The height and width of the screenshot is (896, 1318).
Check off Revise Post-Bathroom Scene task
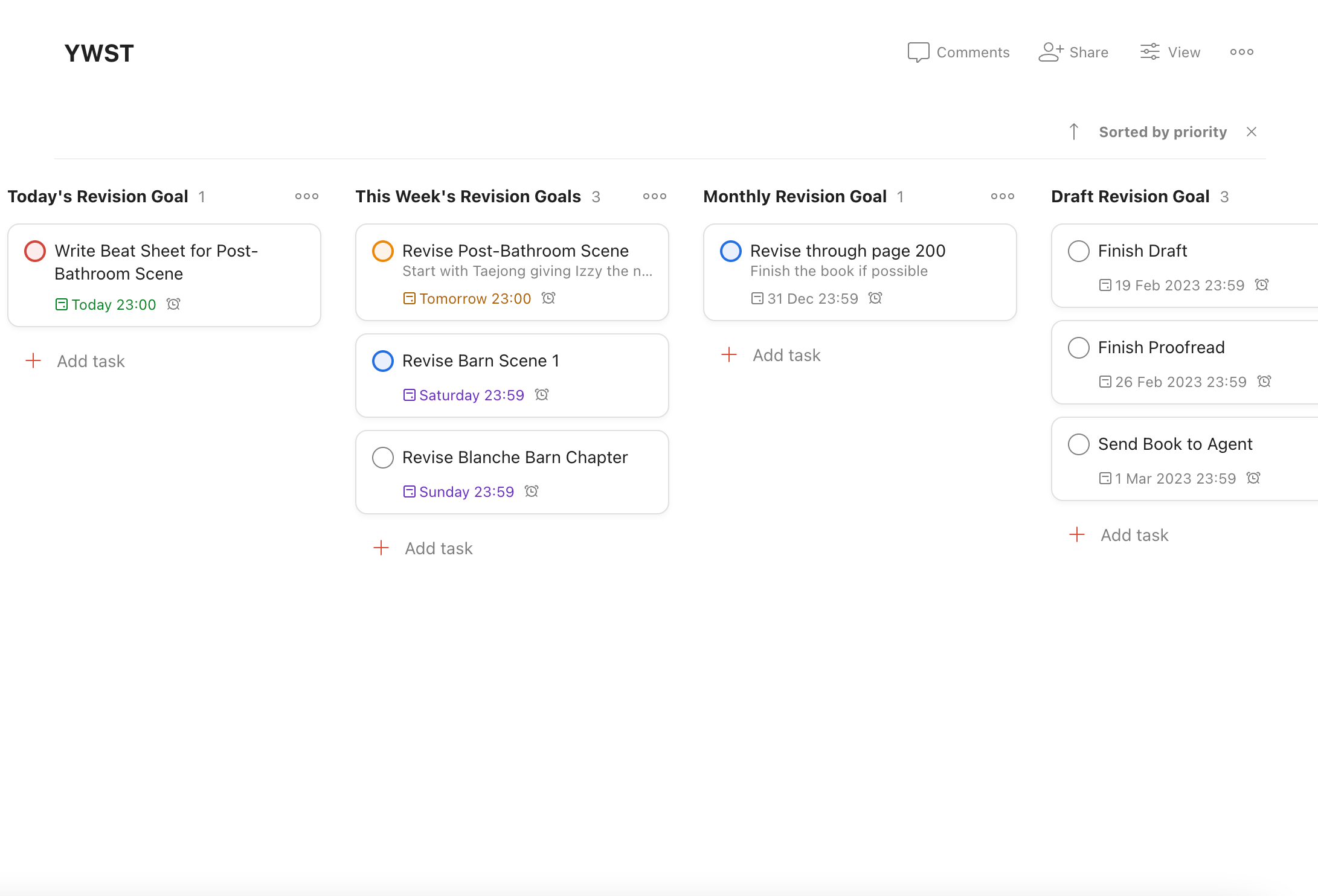click(x=383, y=251)
